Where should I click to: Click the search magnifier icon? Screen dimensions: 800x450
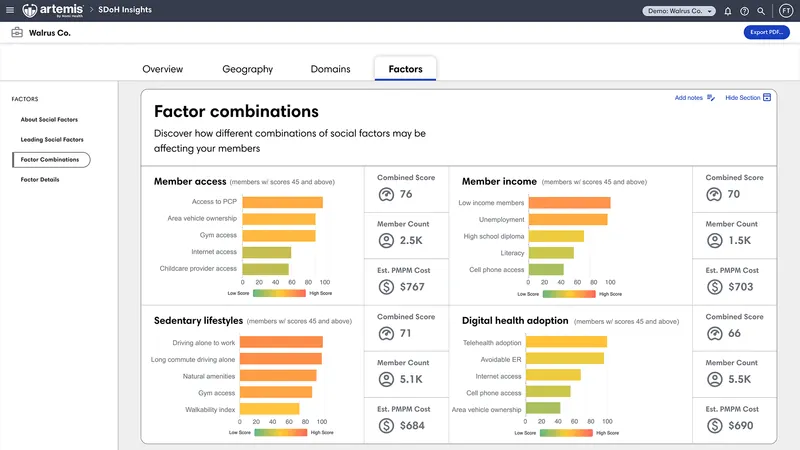pos(761,11)
